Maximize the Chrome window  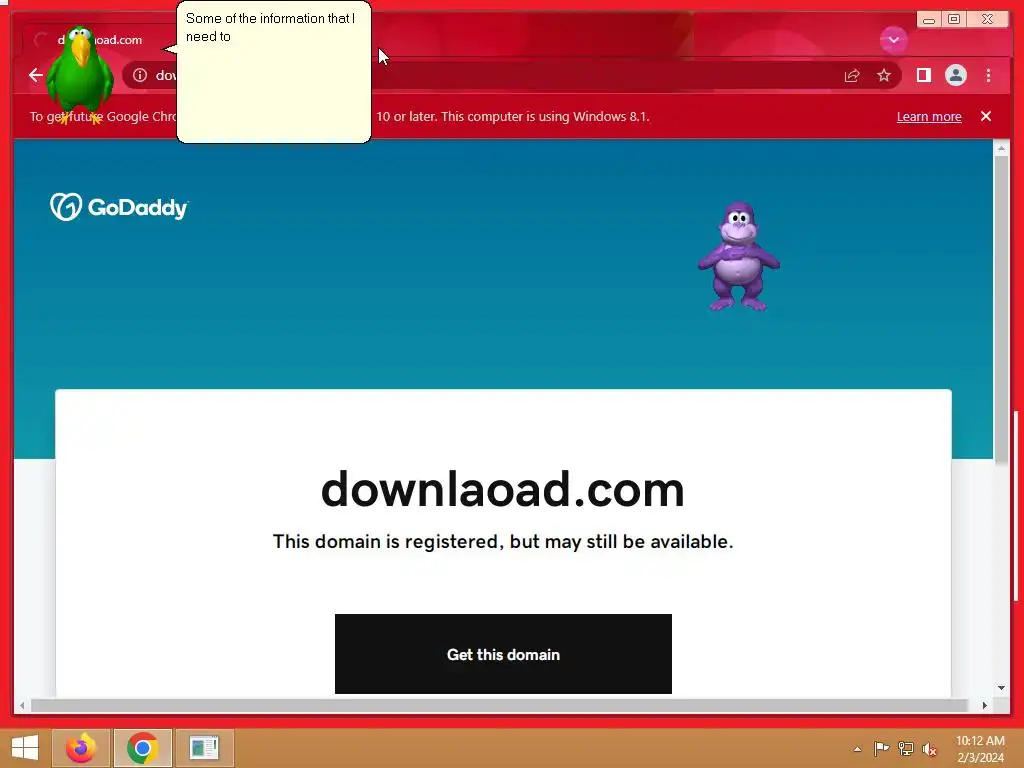coord(954,20)
